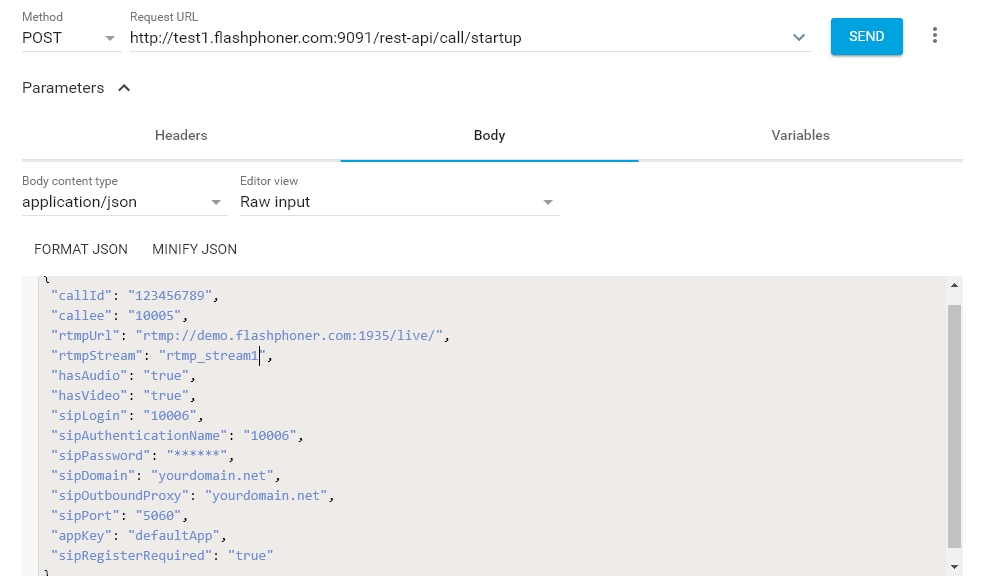Click the rtmpUrl value in the editor
The image size is (982, 583).
coord(291,336)
